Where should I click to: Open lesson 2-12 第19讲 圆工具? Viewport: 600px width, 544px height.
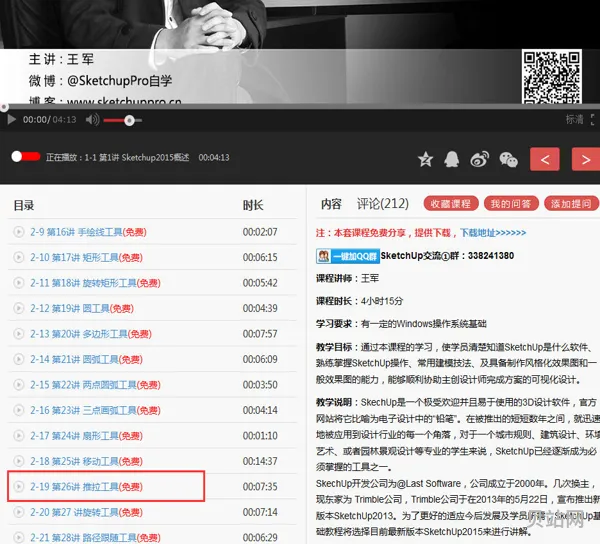[82, 308]
